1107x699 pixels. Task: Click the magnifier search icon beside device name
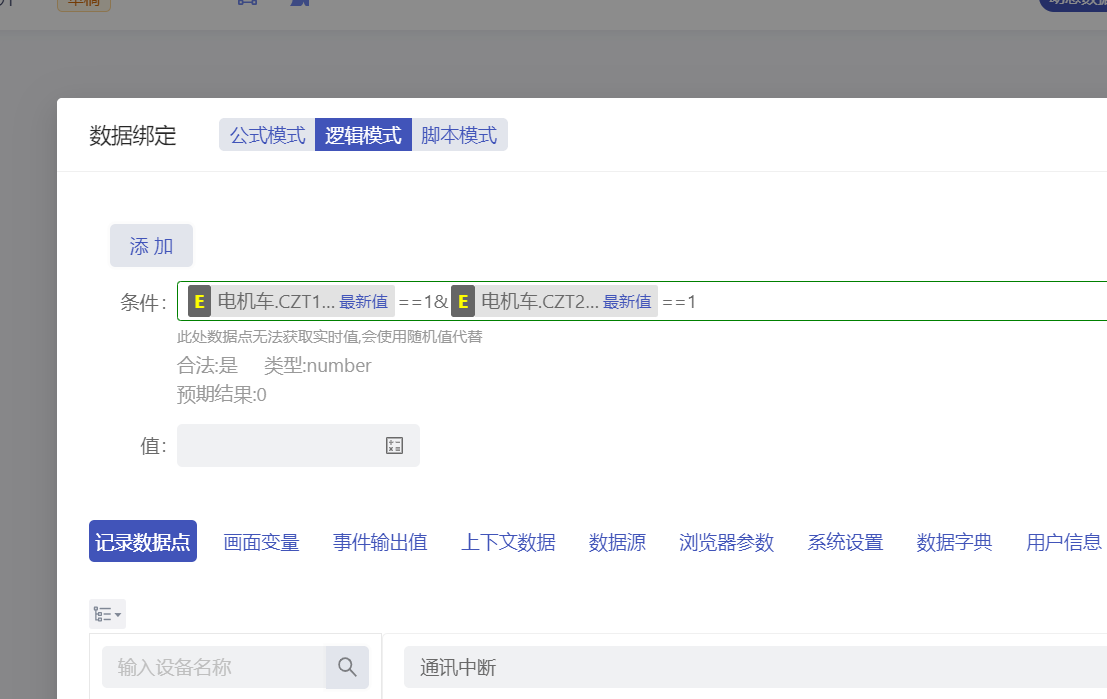[347, 667]
